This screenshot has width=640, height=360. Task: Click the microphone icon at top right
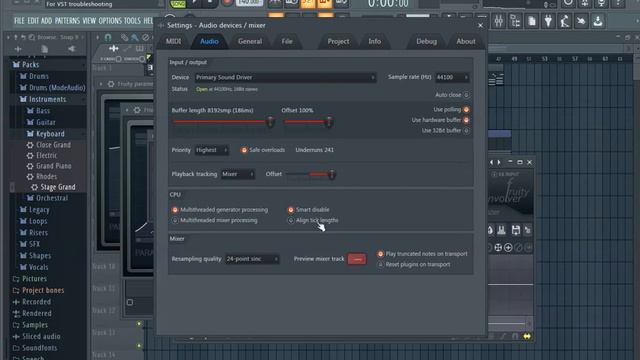coord(601,4)
